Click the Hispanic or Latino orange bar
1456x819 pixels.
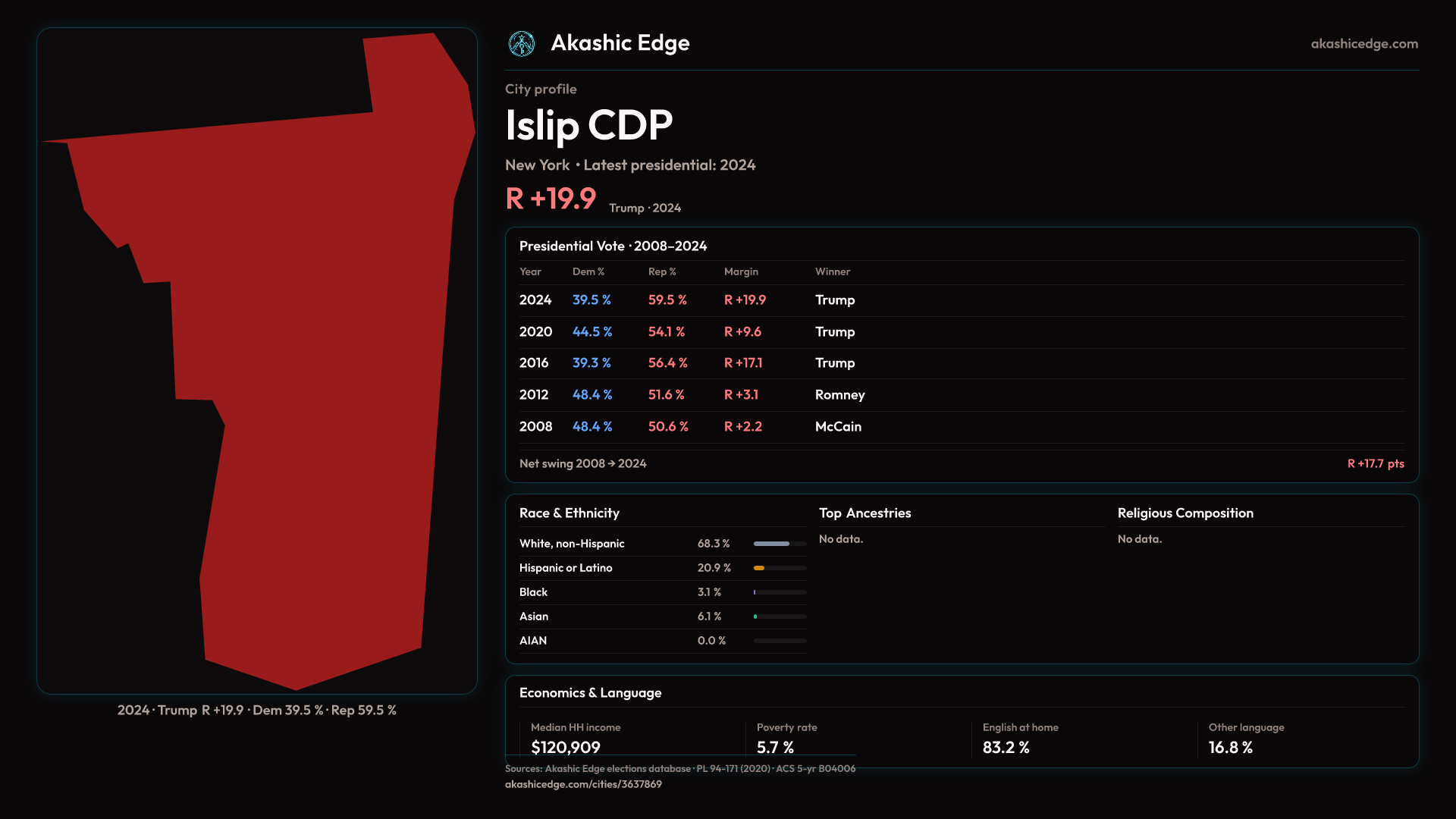coord(760,568)
